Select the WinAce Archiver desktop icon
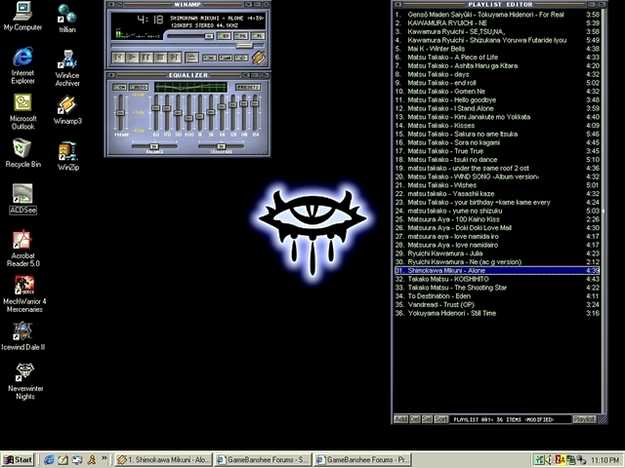The width and height of the screenshot is (625, 468). click(67, 68)
